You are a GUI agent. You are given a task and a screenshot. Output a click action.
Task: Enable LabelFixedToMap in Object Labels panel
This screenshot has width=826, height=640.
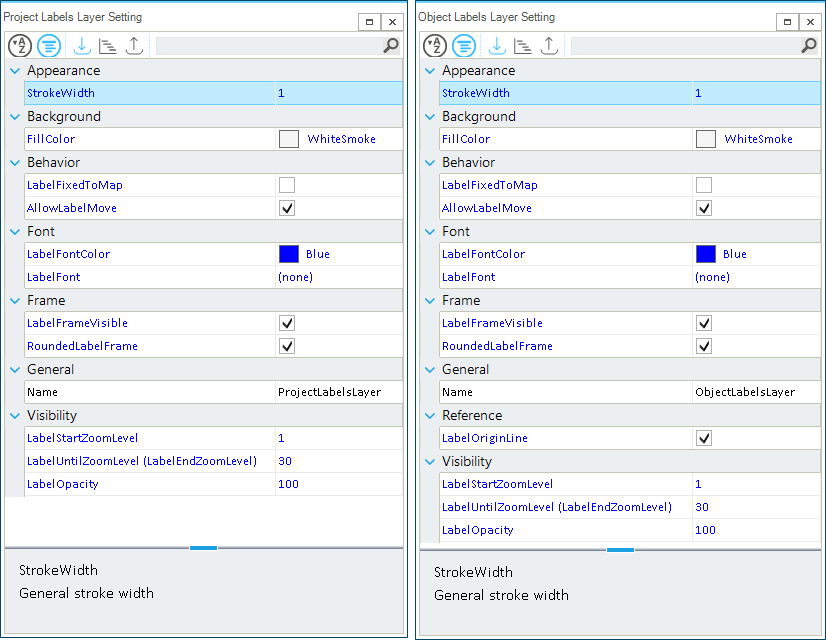pyautogui.click(x=704, y=185)
